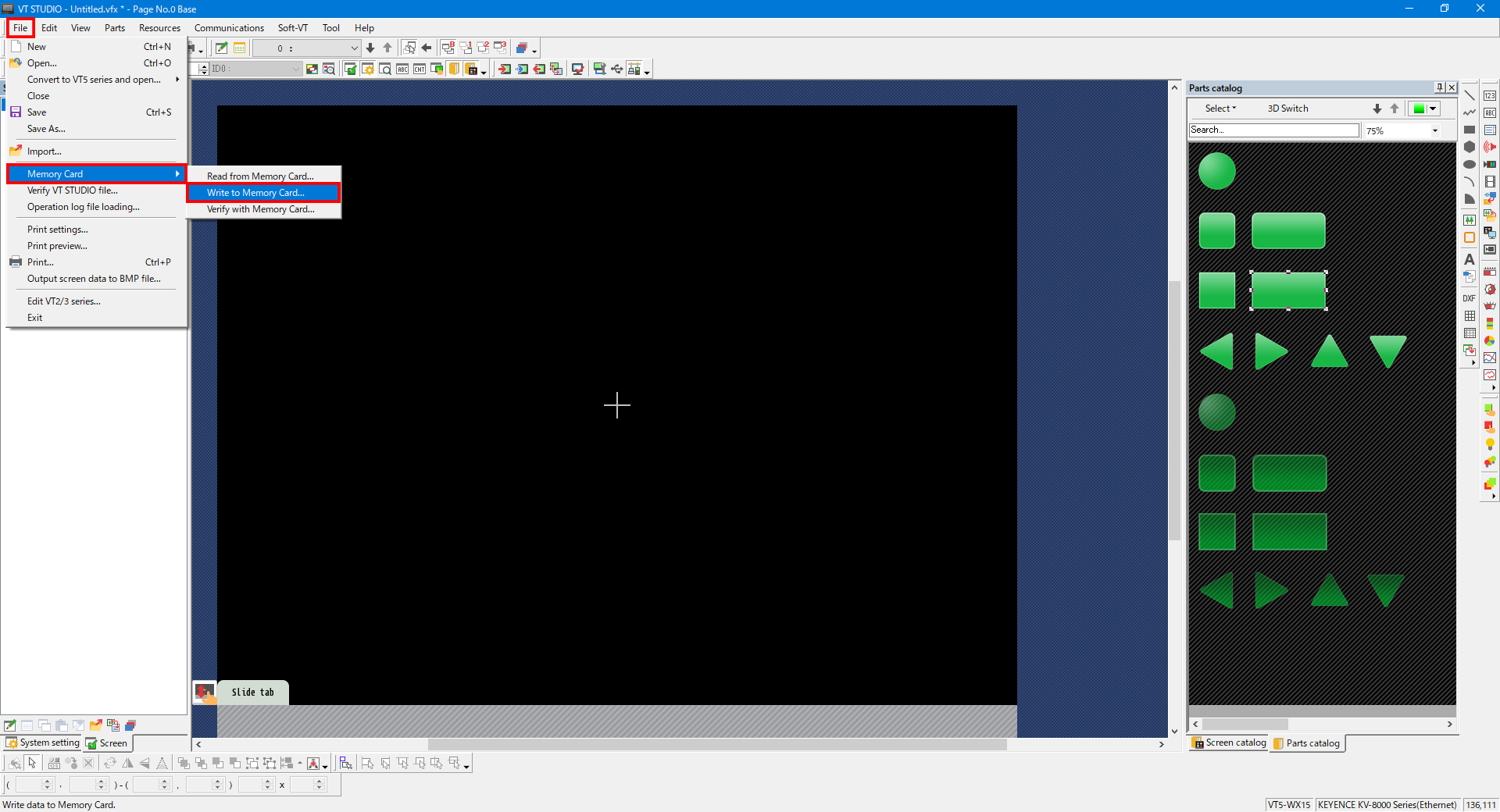The image size is (1500, 812).
Task: Pin the Parts catalog panel
Action: [1440, 87]
